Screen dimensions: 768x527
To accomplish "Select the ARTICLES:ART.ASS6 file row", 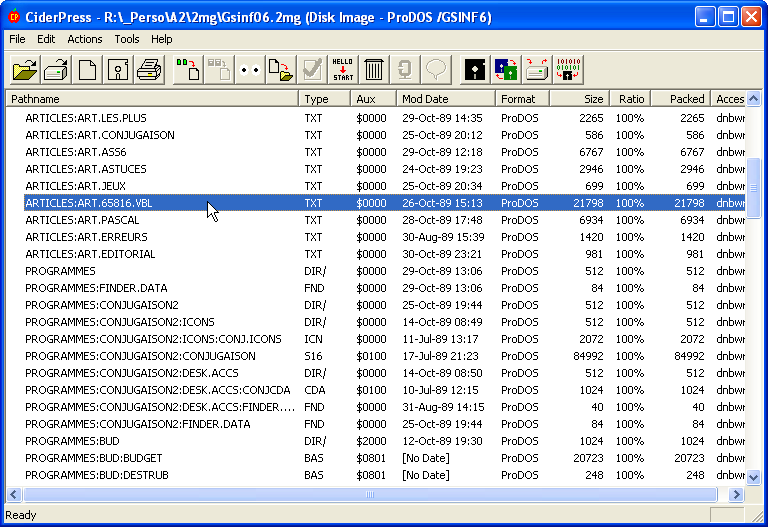I will point(384,152).
